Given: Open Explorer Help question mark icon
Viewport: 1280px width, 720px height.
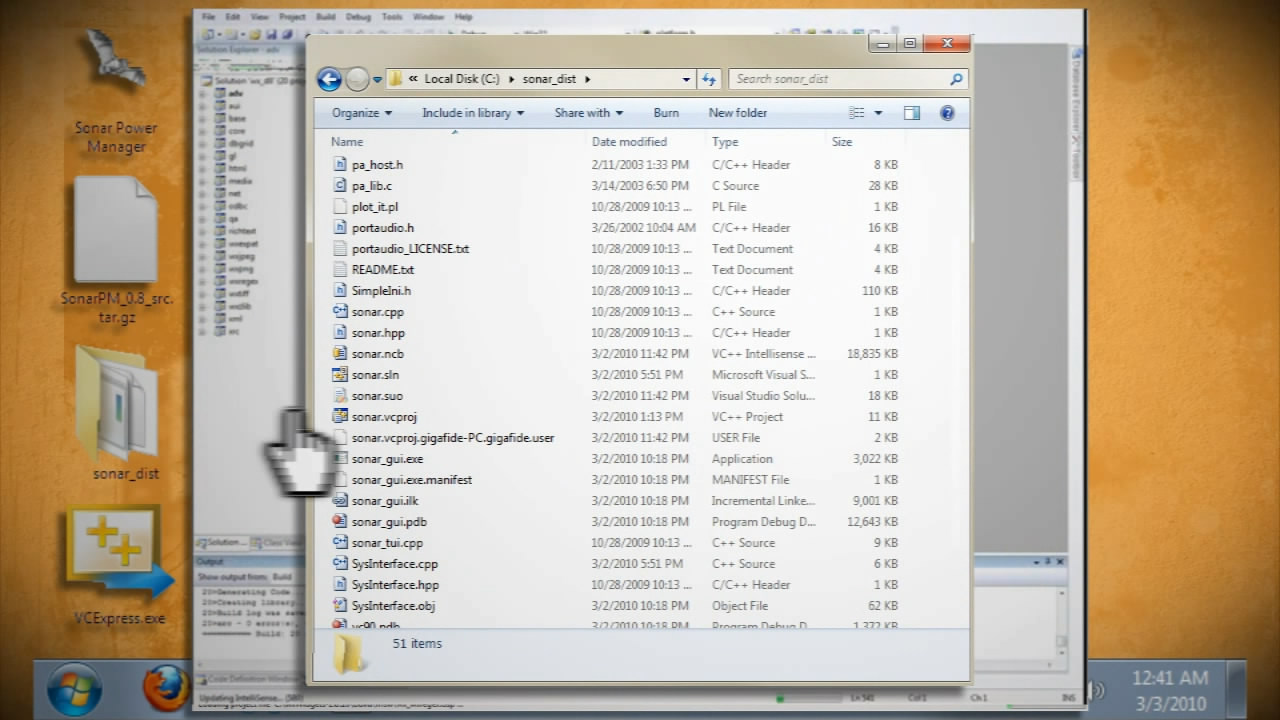Looking at the screenshot, I should (947, 113).
